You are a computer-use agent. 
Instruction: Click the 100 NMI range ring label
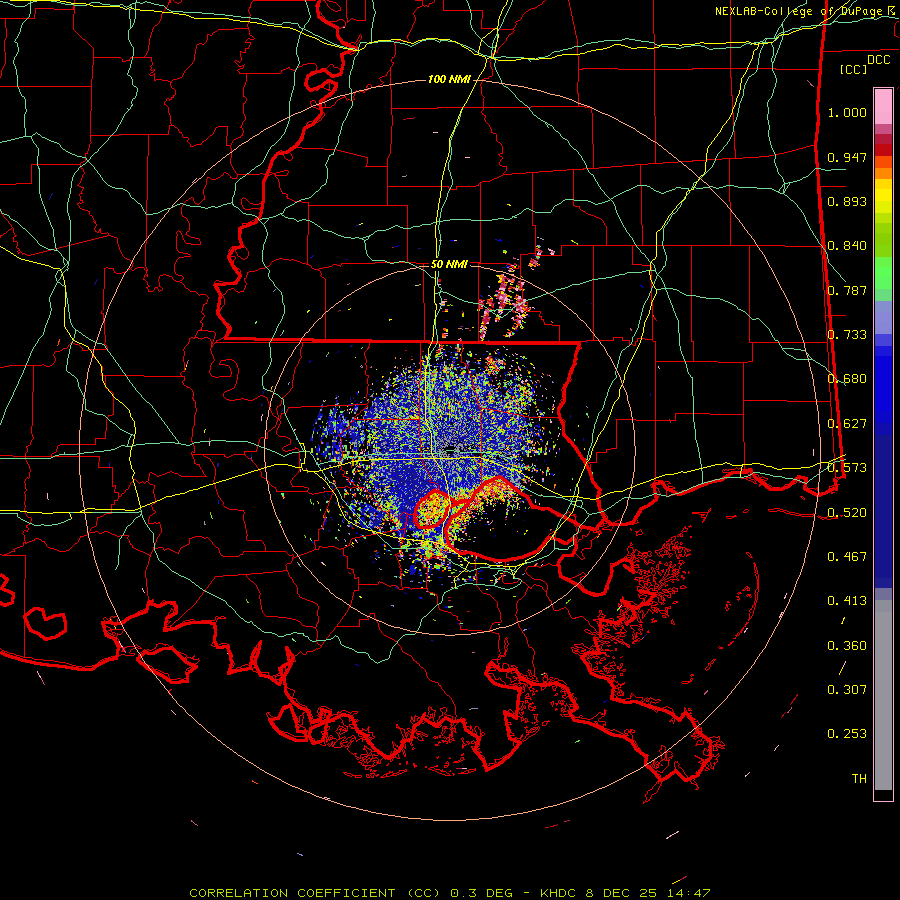click(x=449, y=79)
